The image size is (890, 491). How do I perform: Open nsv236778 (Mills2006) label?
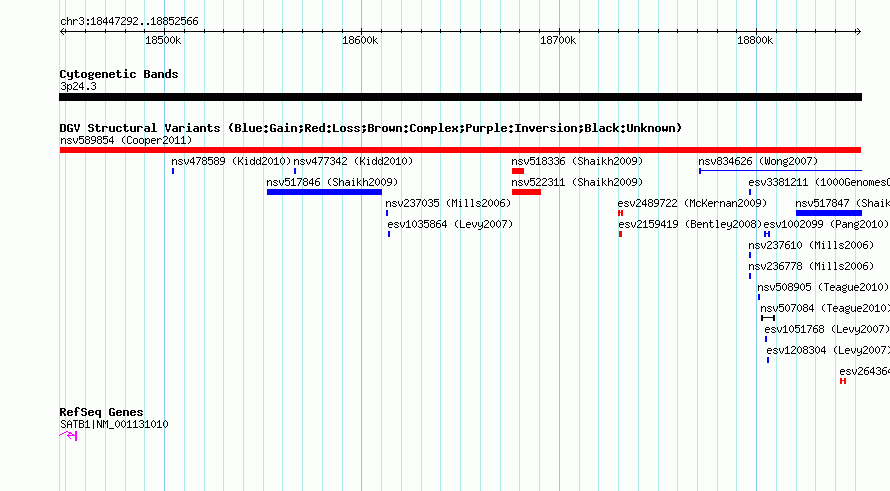[811, 266]
